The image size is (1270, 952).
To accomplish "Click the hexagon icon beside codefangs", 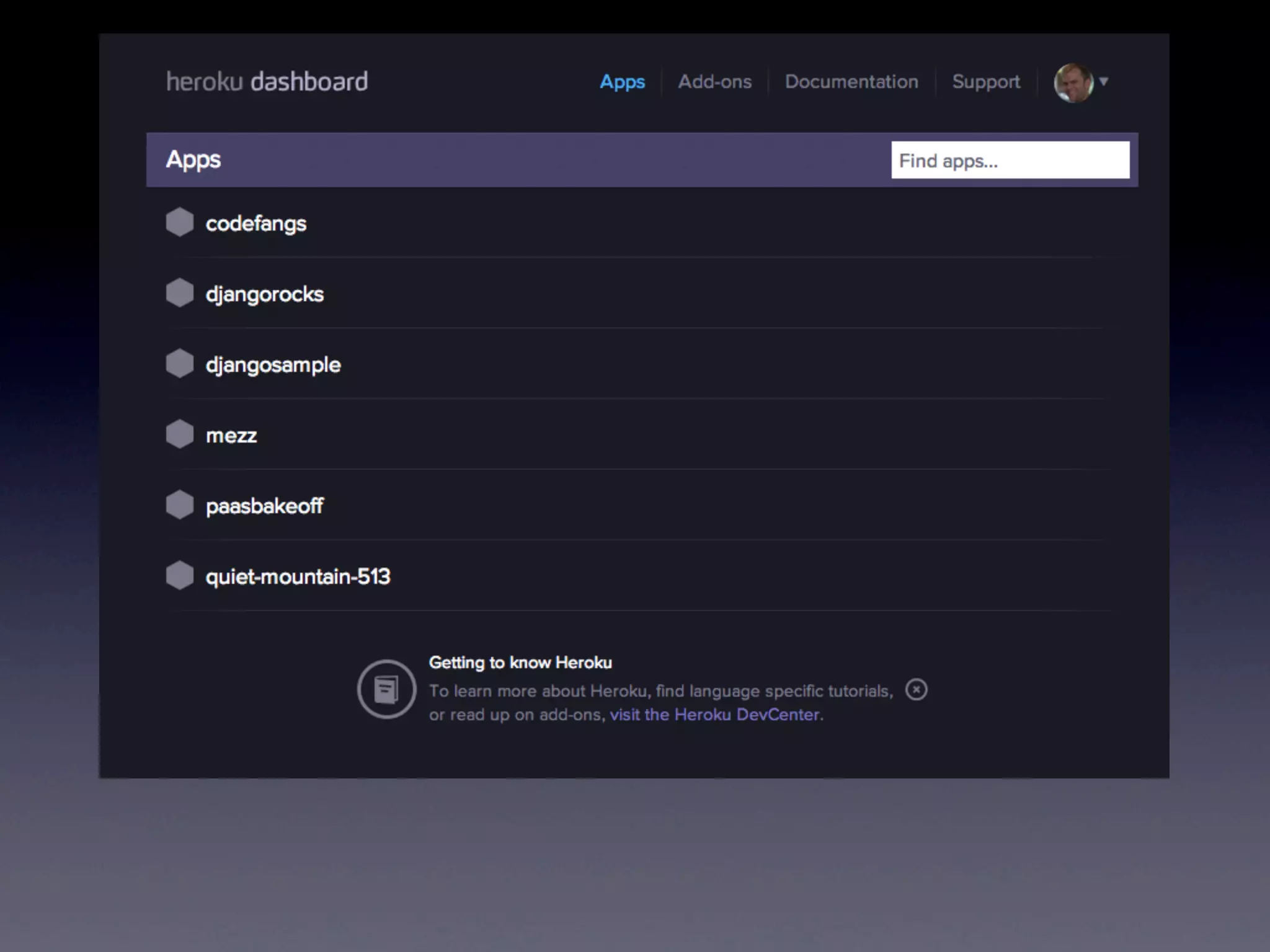I will tap(180, 222).
